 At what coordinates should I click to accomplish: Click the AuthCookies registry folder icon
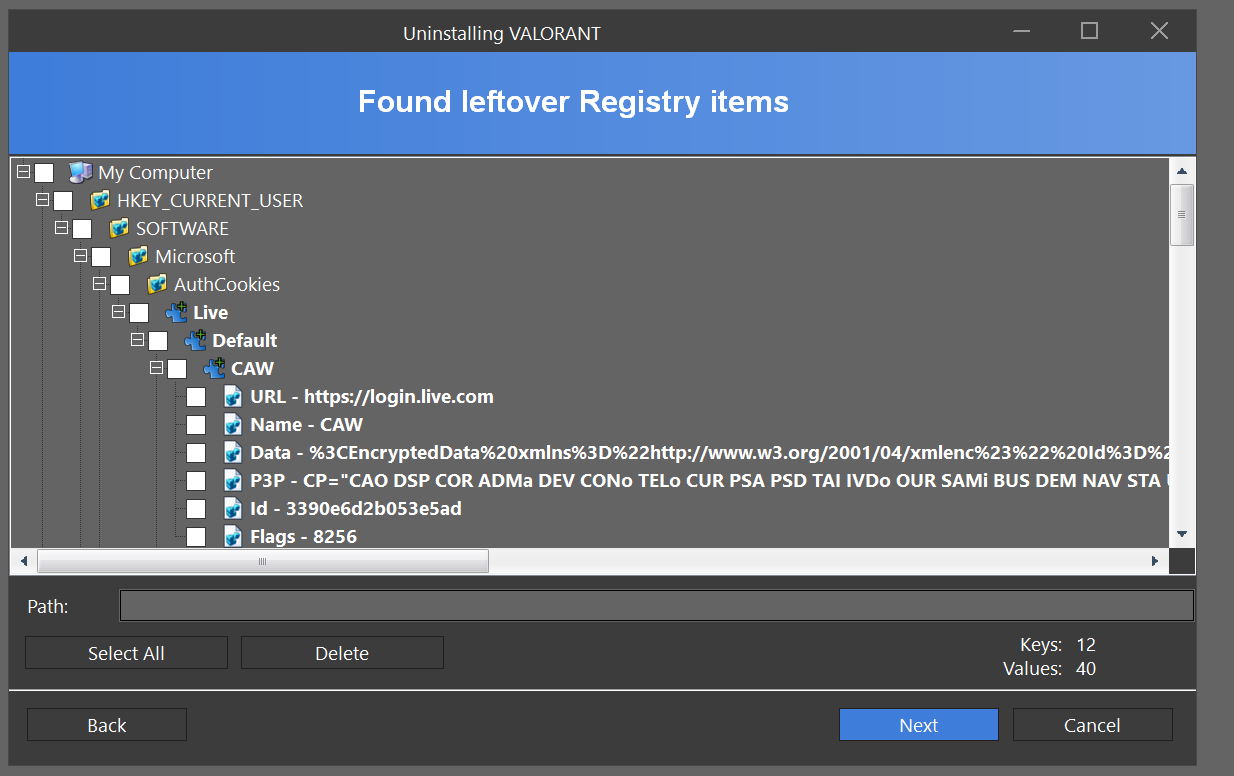(x=157, y=285)
